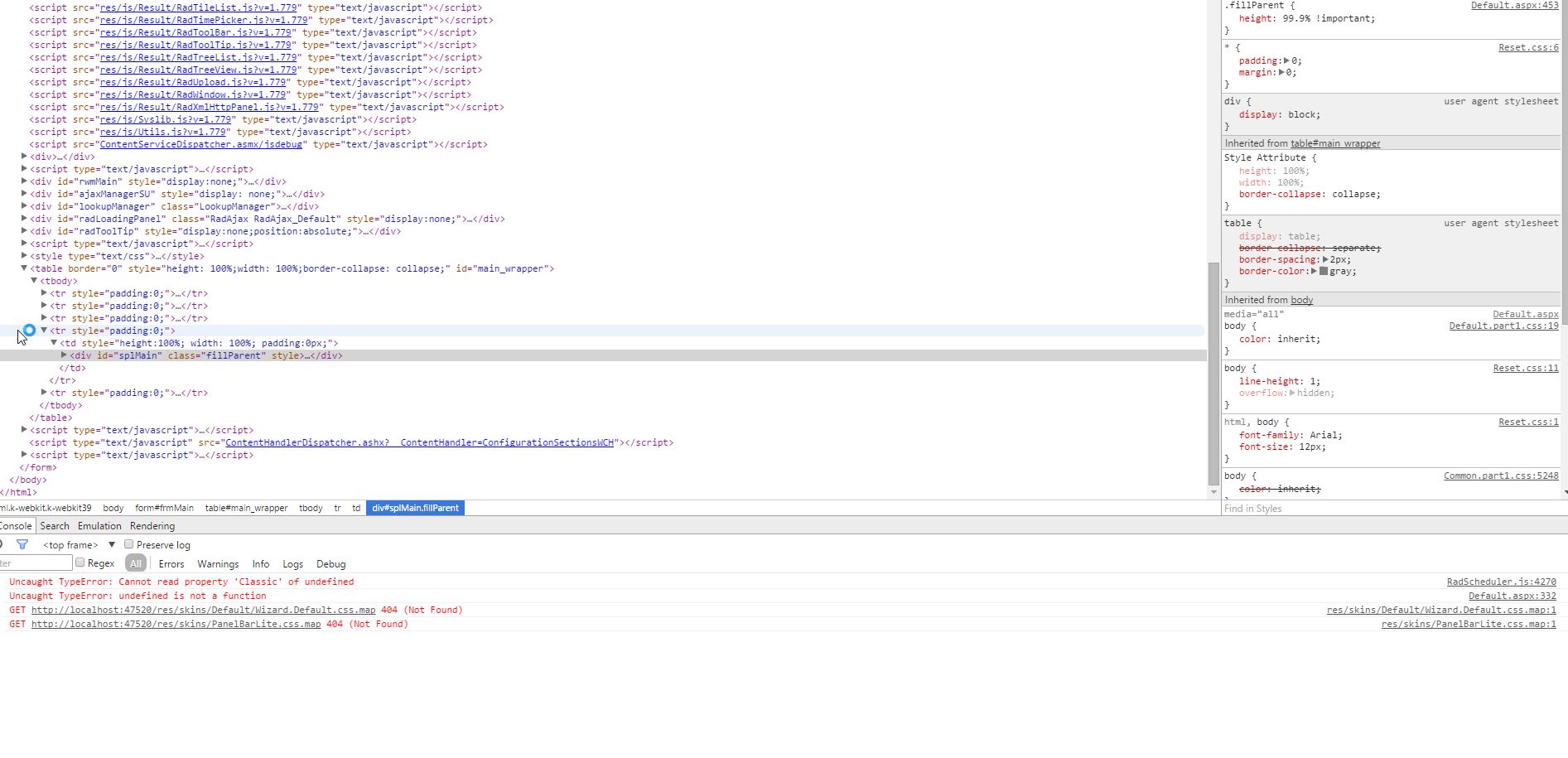Viewport: 1568px width, 758px height.
Task: Expand the div#splMain fillParent node
Action: (64, 355)
